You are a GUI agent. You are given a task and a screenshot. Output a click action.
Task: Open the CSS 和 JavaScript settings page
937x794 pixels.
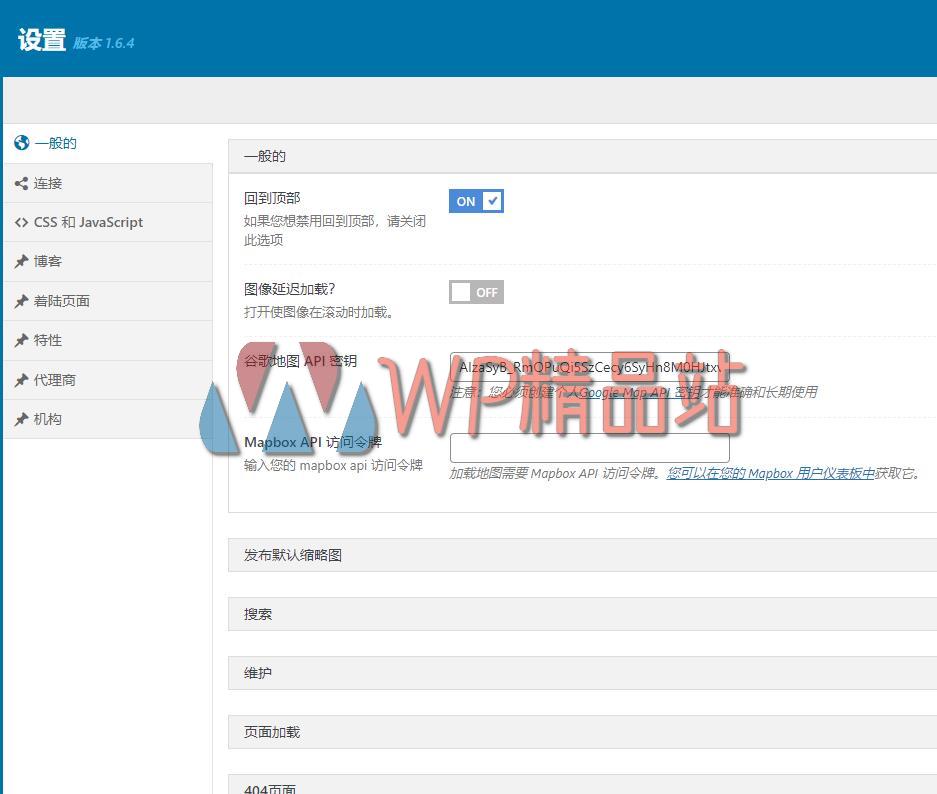89,222
